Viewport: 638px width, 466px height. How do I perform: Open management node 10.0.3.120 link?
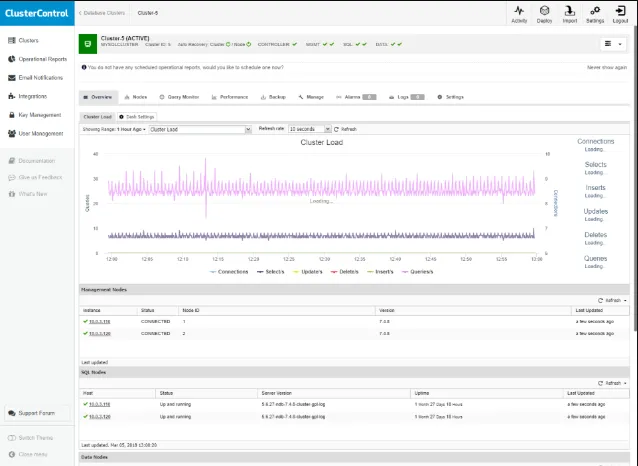[x=100, y=334]
